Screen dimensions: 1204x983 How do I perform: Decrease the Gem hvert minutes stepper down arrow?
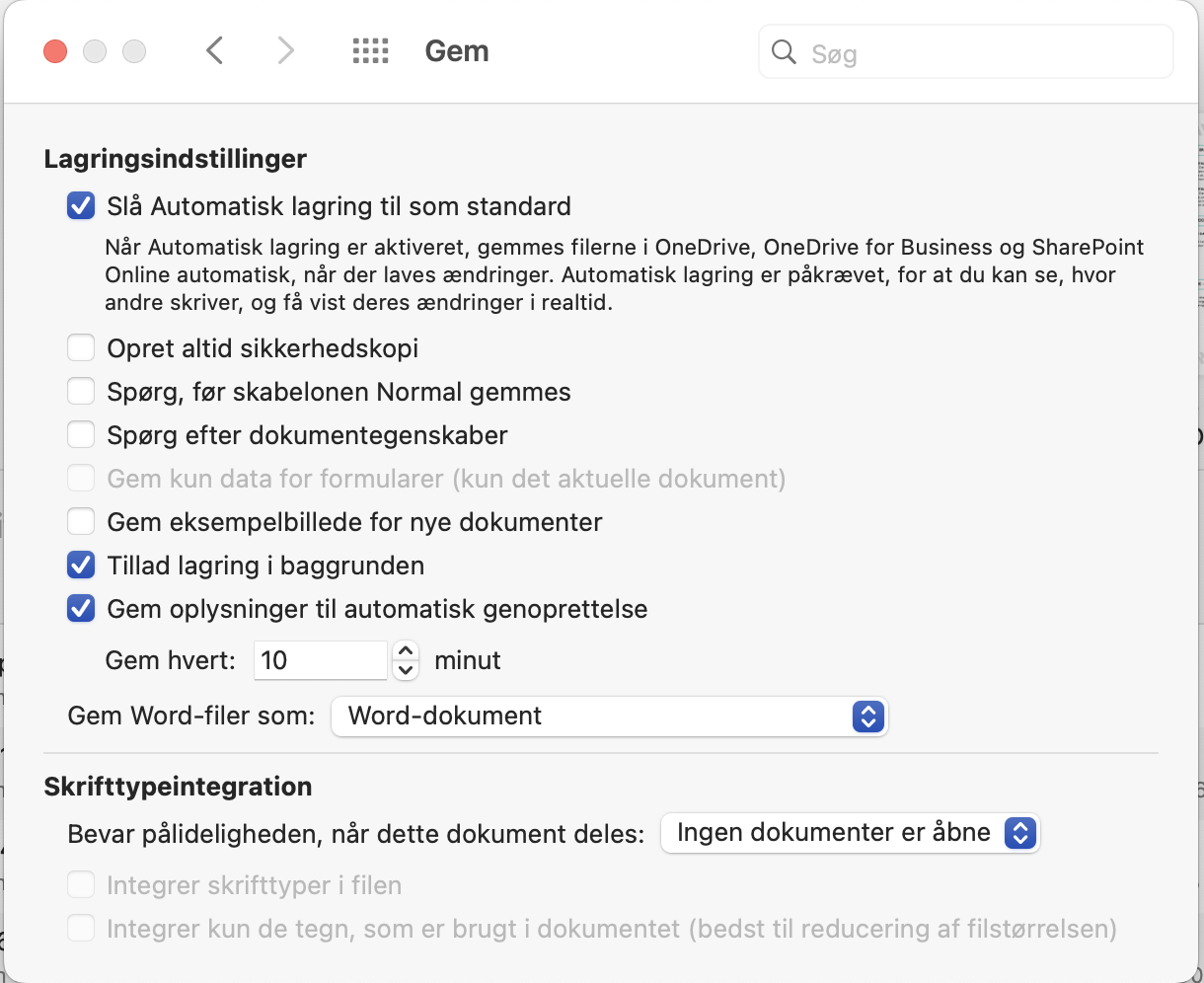[x=406, y=670]
